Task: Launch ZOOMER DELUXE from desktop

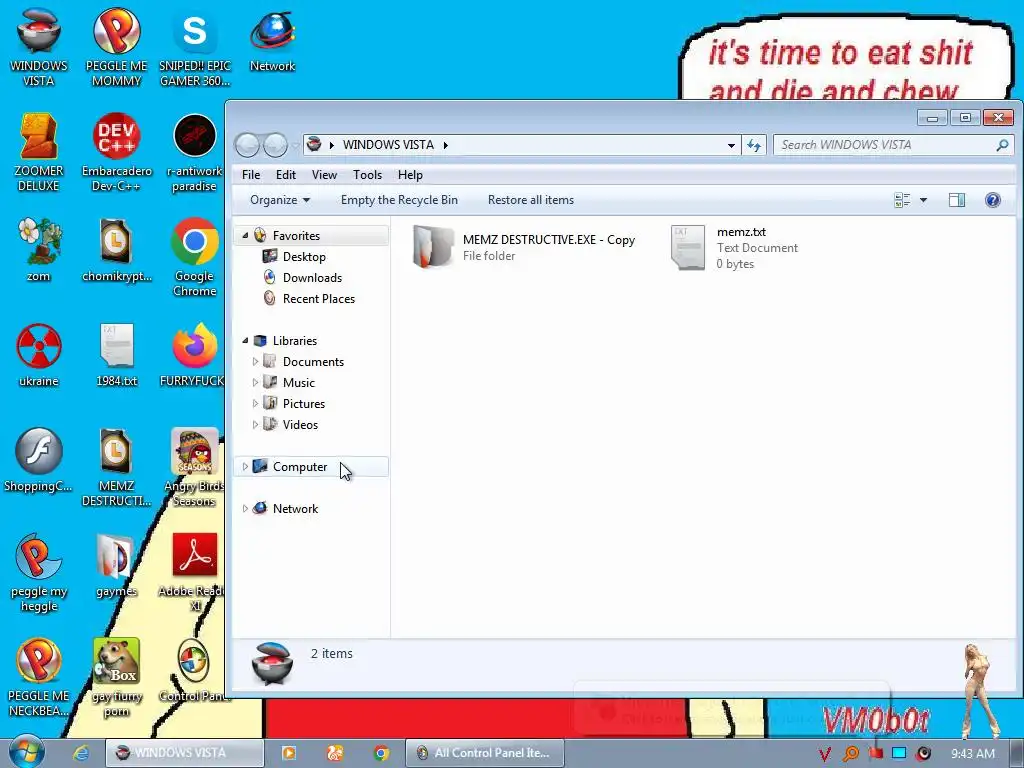Action: (x=39, y=152)
